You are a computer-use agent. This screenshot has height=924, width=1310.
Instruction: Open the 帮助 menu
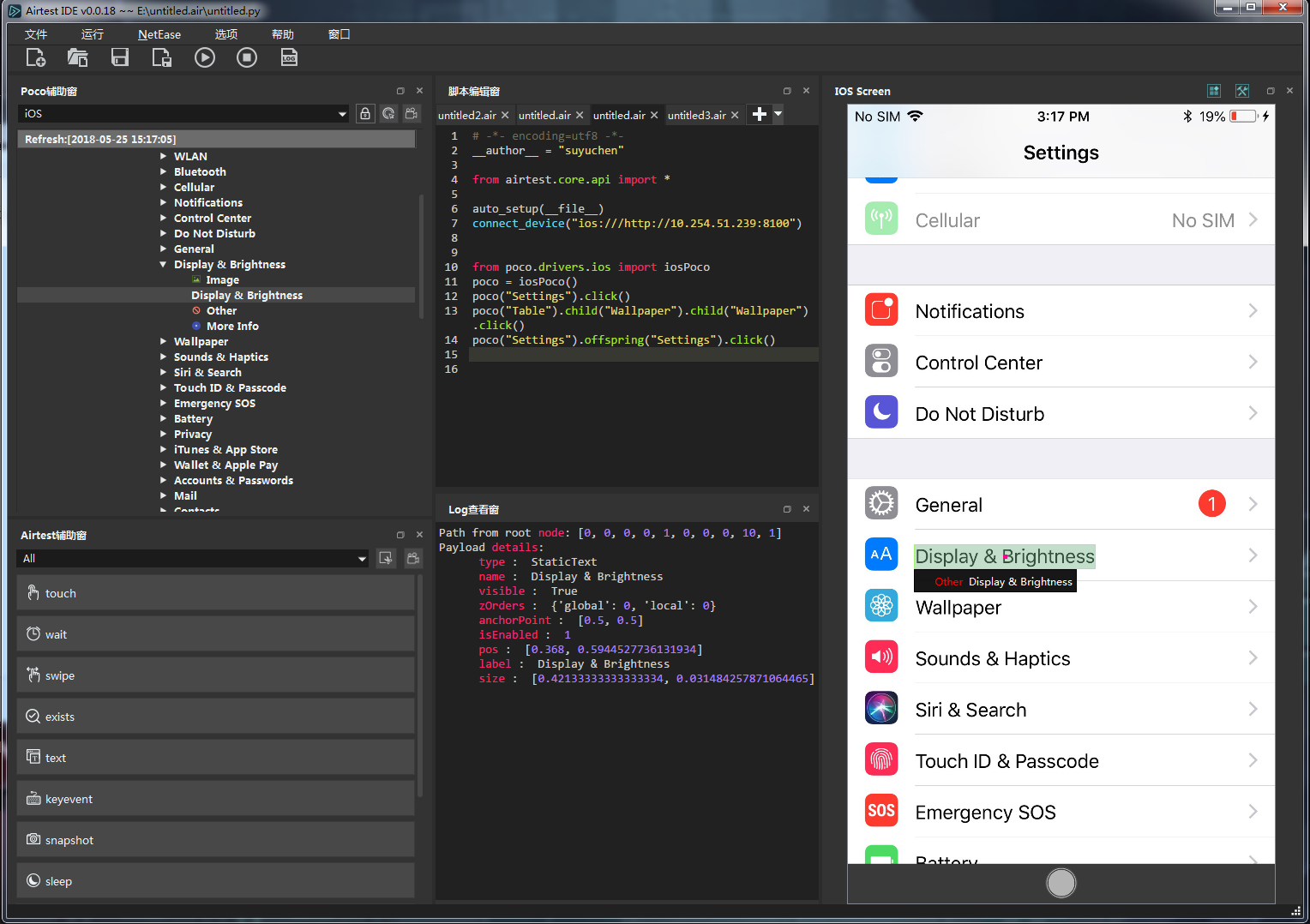pyautogui.click(x=283, y=34)
